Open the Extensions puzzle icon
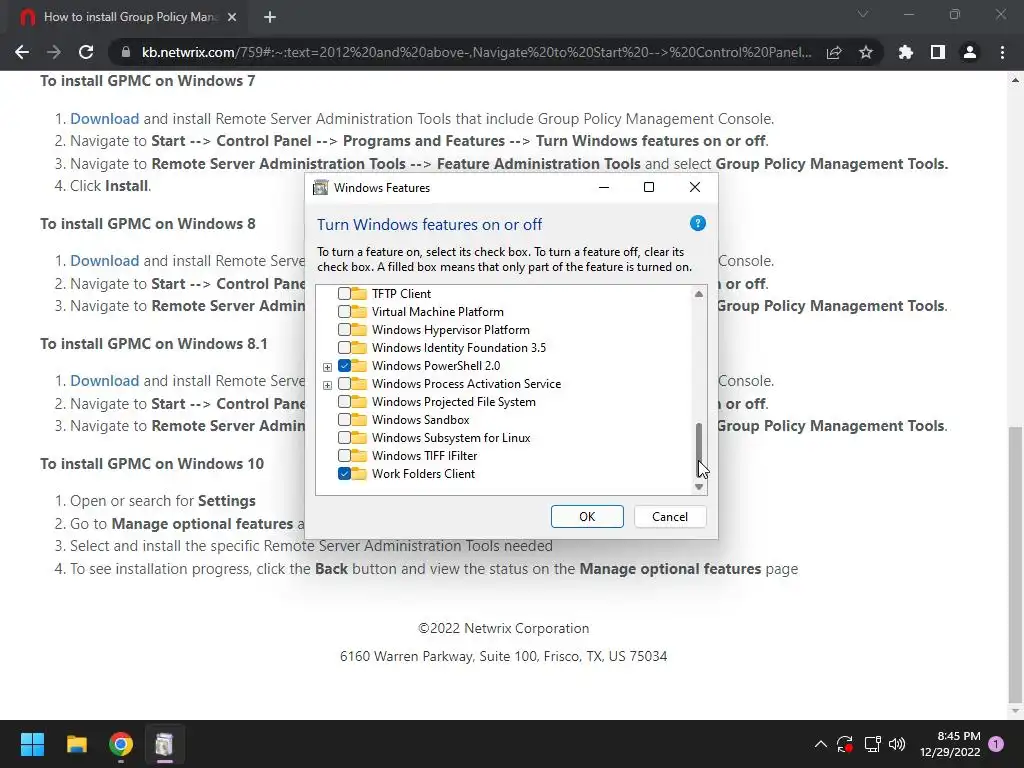The height and width of the screenshot is (768, 1024). pyautogui.click(x=906, y=52)
